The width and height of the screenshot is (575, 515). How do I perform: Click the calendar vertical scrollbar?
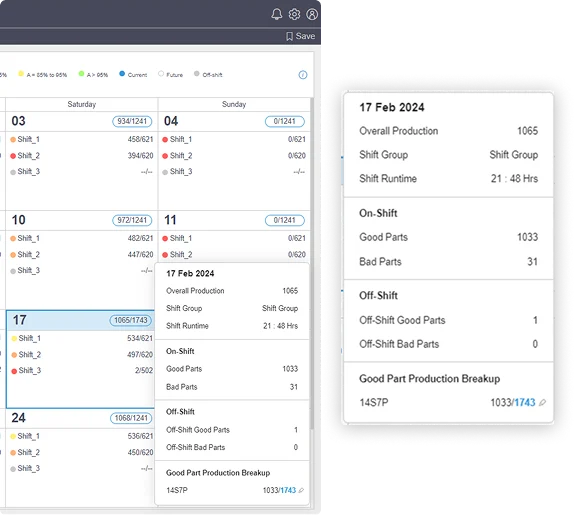[x=312, y=264]
